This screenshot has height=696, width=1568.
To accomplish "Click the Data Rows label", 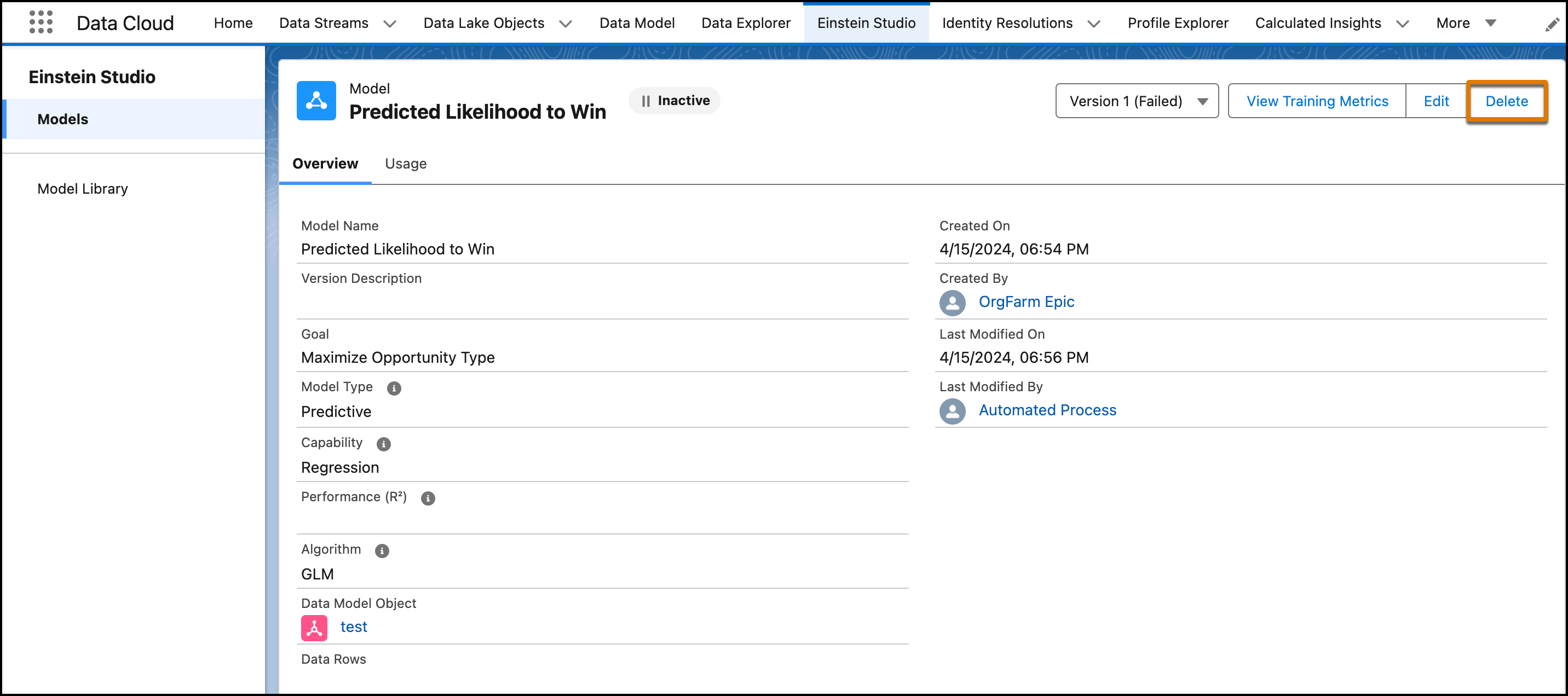I will tap(333, 659).
